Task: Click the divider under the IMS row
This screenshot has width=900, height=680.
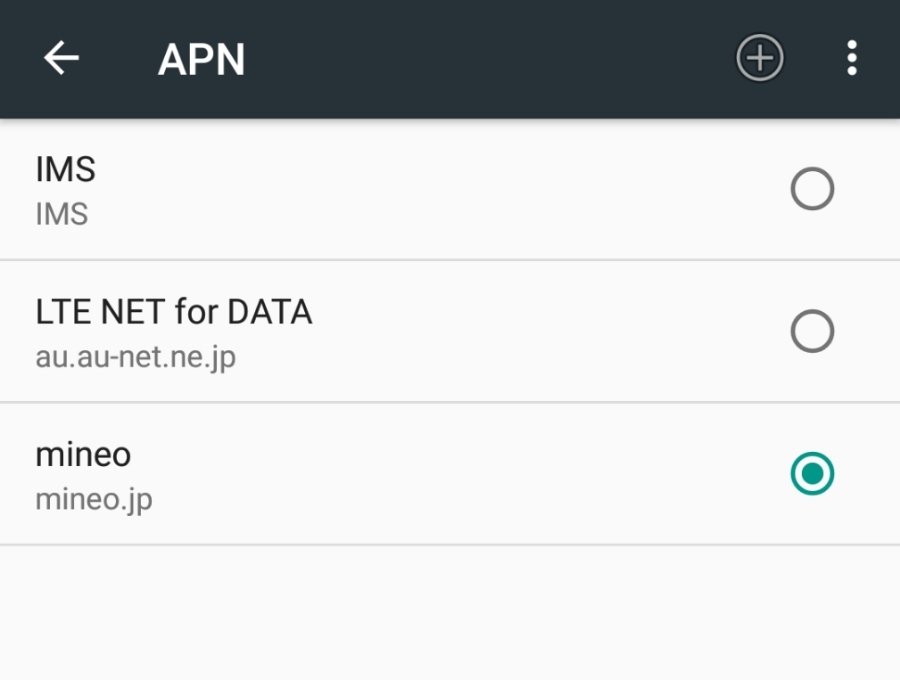Action: (x=450, y=260)
